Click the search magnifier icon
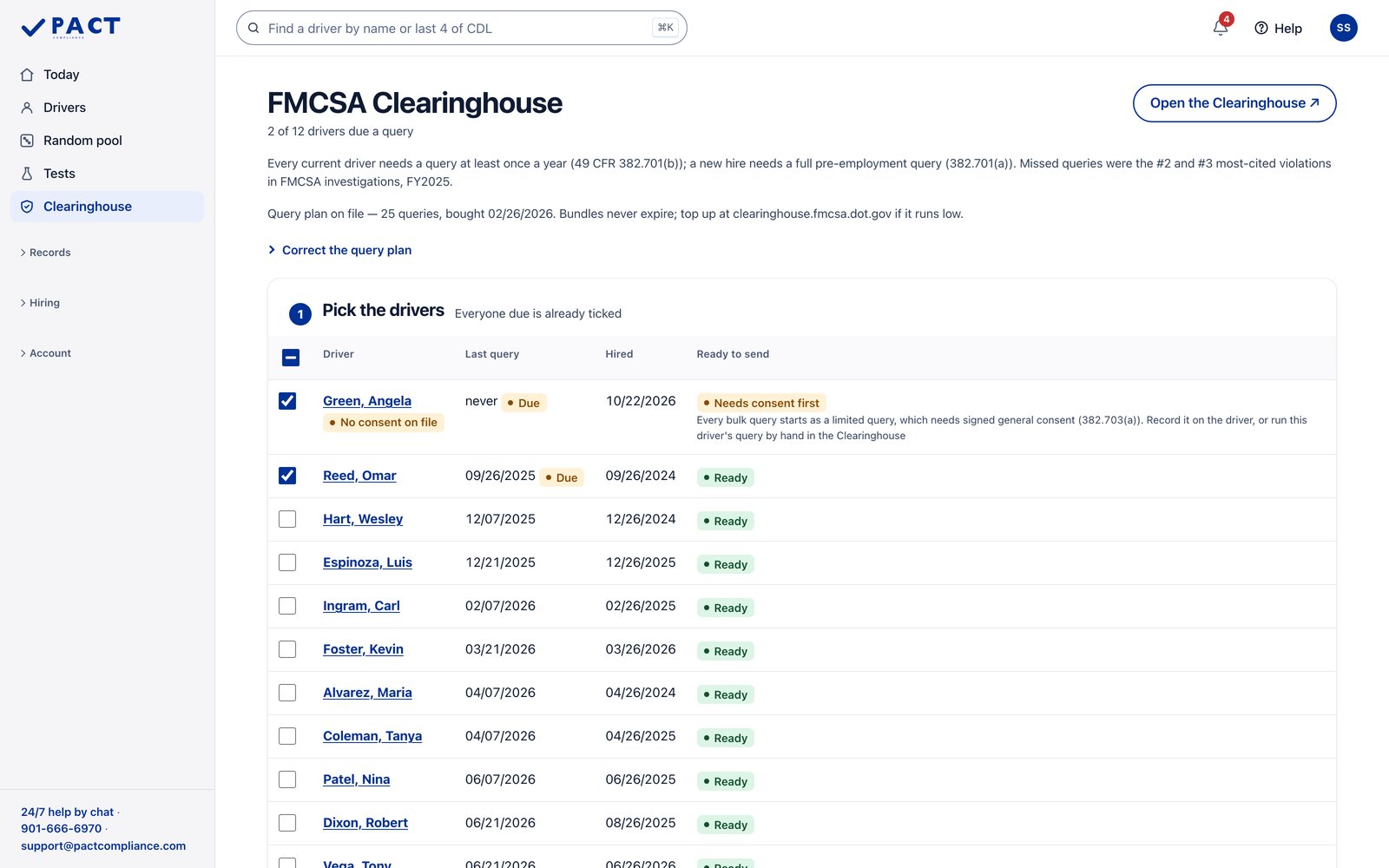The width and height of the screenshot is (1389, 868). 253,28
